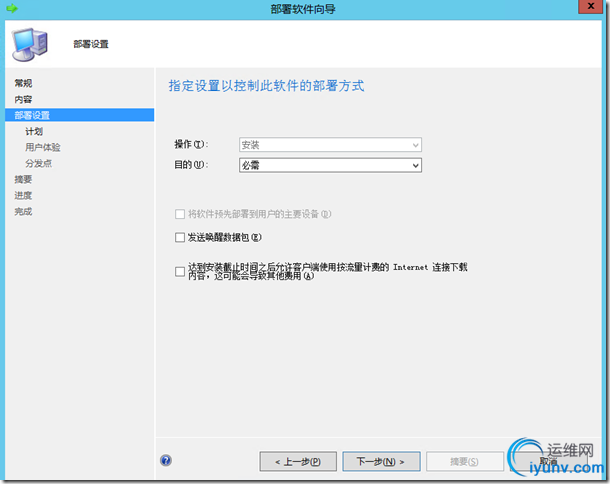Click the 部署设置 header title text
The height and width of the screenshot is (484, 610).
[91, 44]
